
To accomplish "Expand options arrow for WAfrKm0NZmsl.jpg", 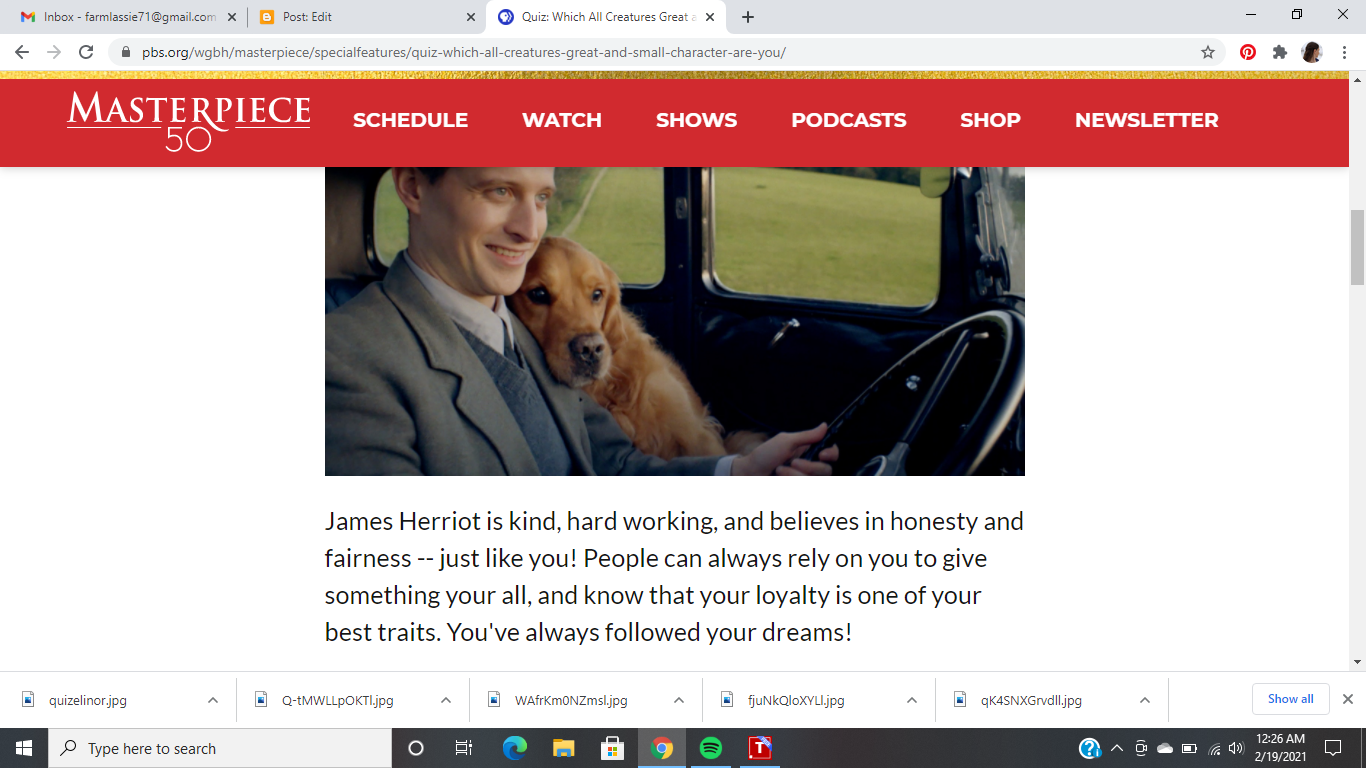I will [x=679, y=700].
